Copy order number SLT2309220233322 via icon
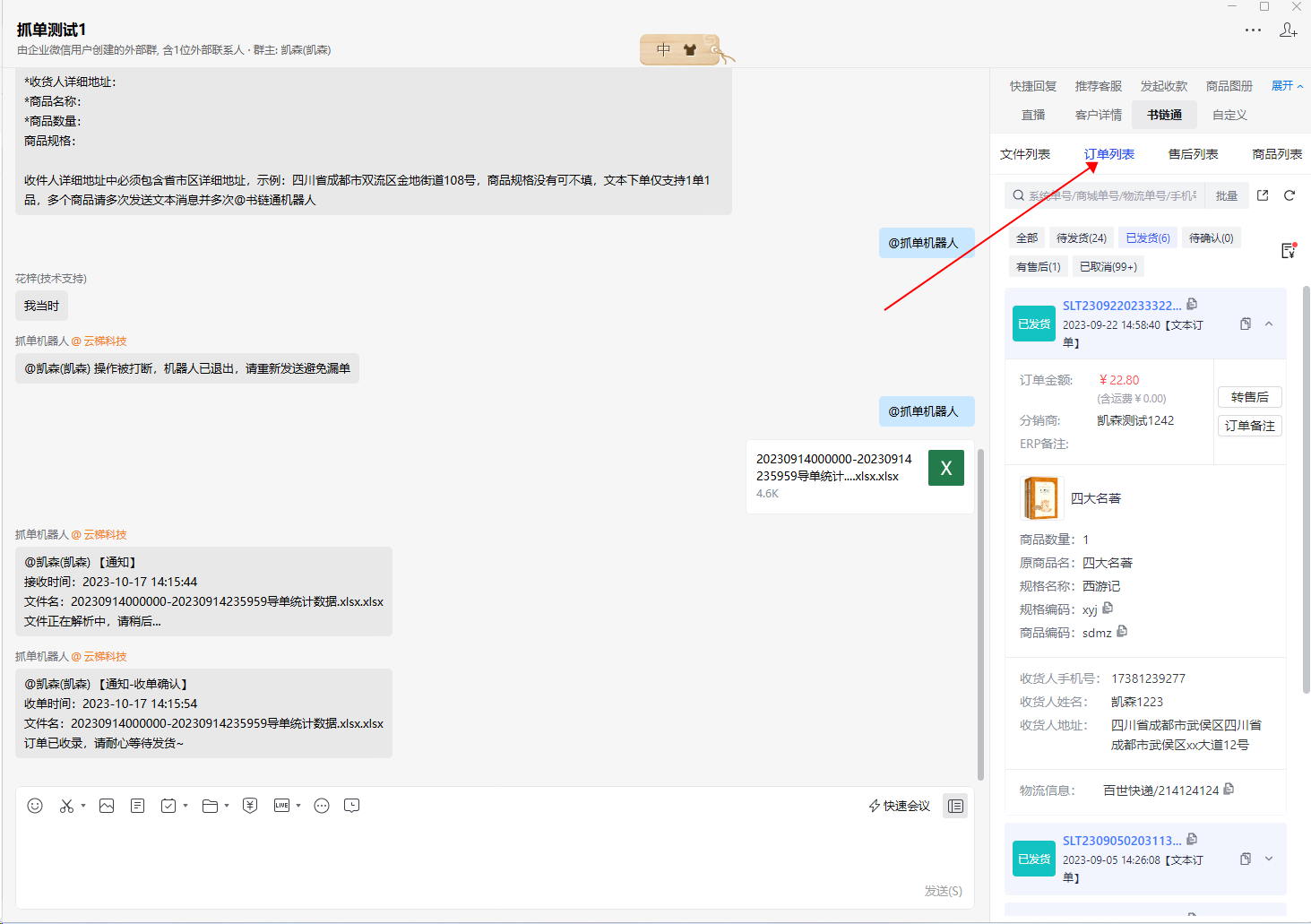1311x924 pixels. click(1192, 304)
